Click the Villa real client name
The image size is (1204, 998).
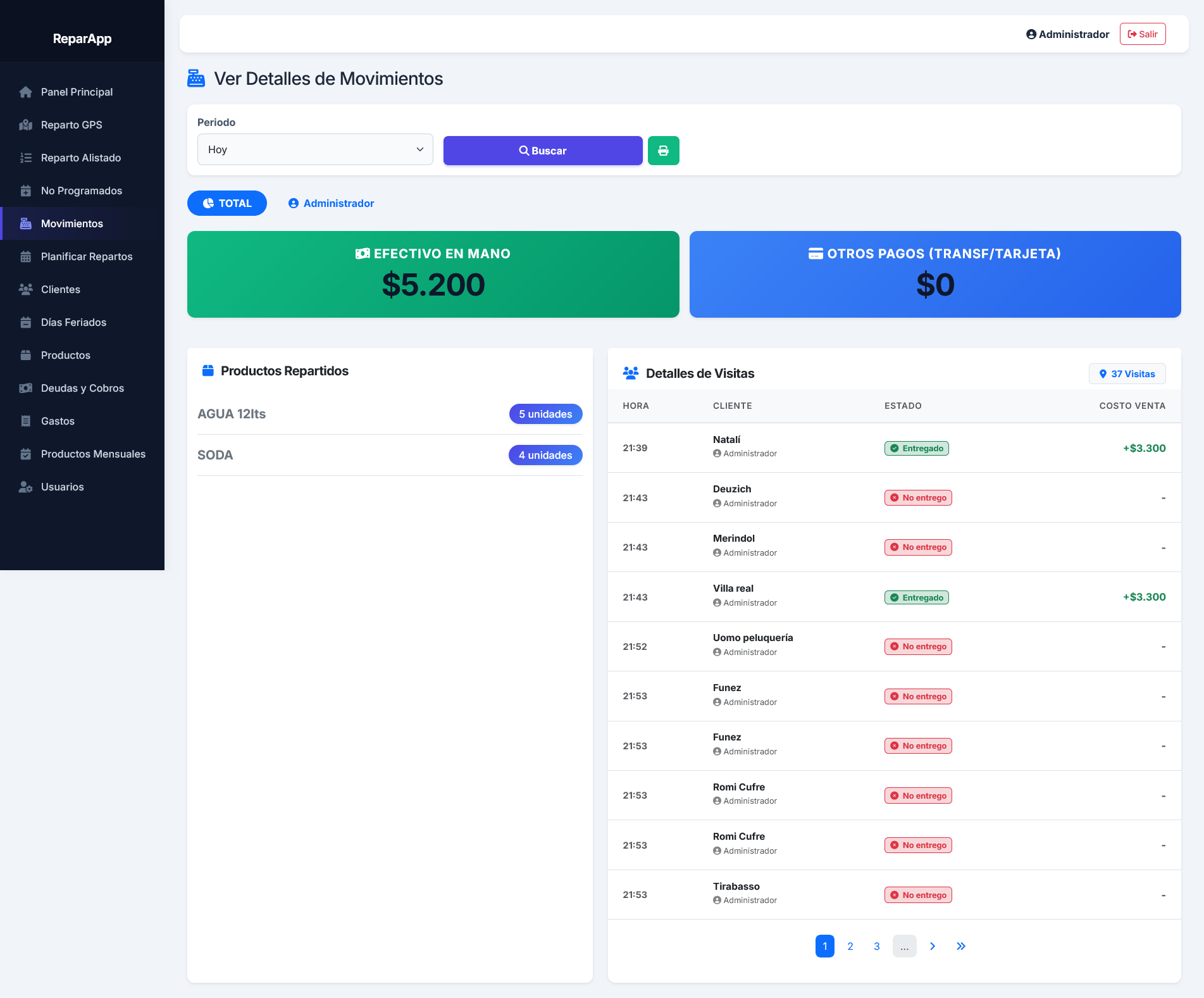733,589
